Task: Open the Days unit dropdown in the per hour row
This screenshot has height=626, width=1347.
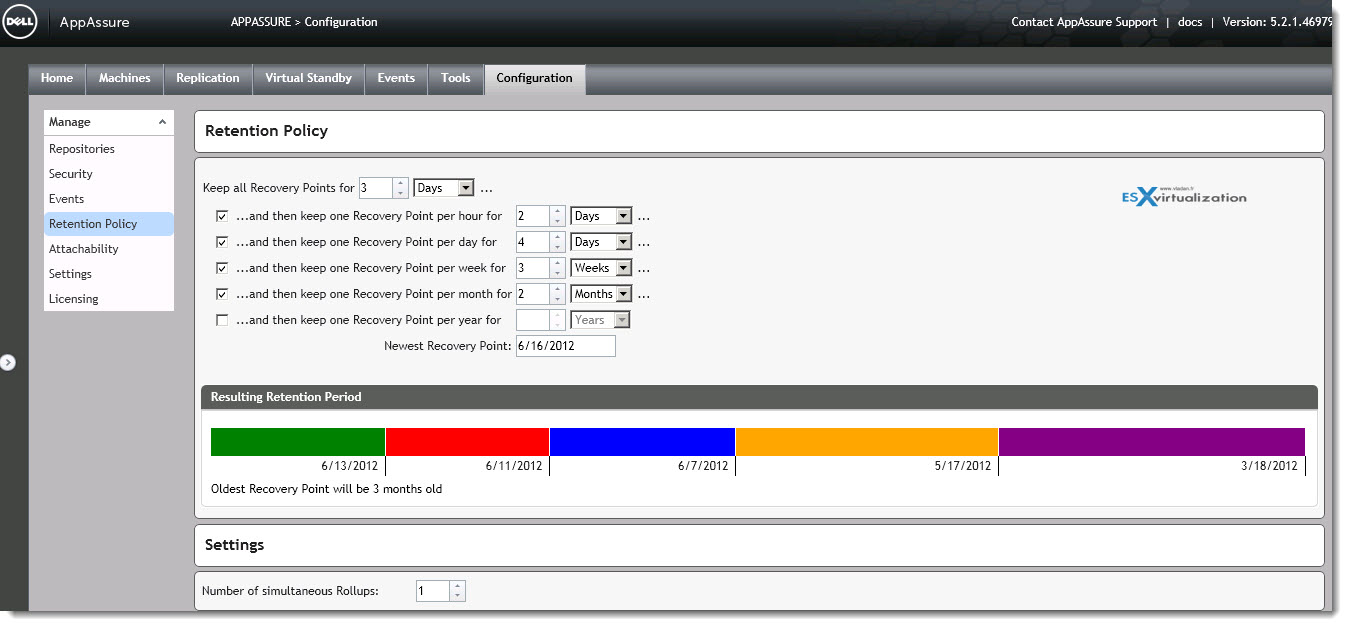Action: point(601,216)
